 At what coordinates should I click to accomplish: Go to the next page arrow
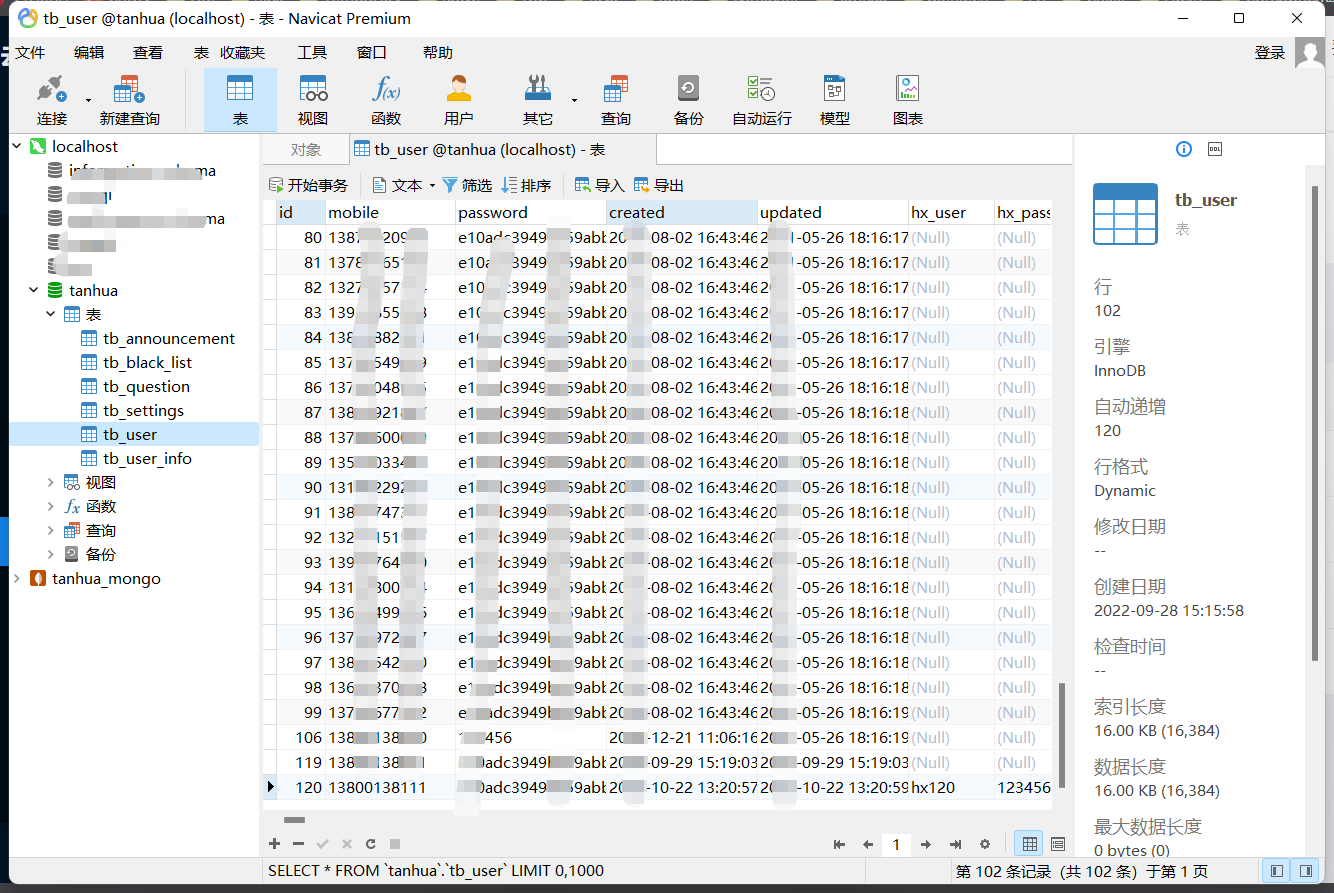(926, 845)
